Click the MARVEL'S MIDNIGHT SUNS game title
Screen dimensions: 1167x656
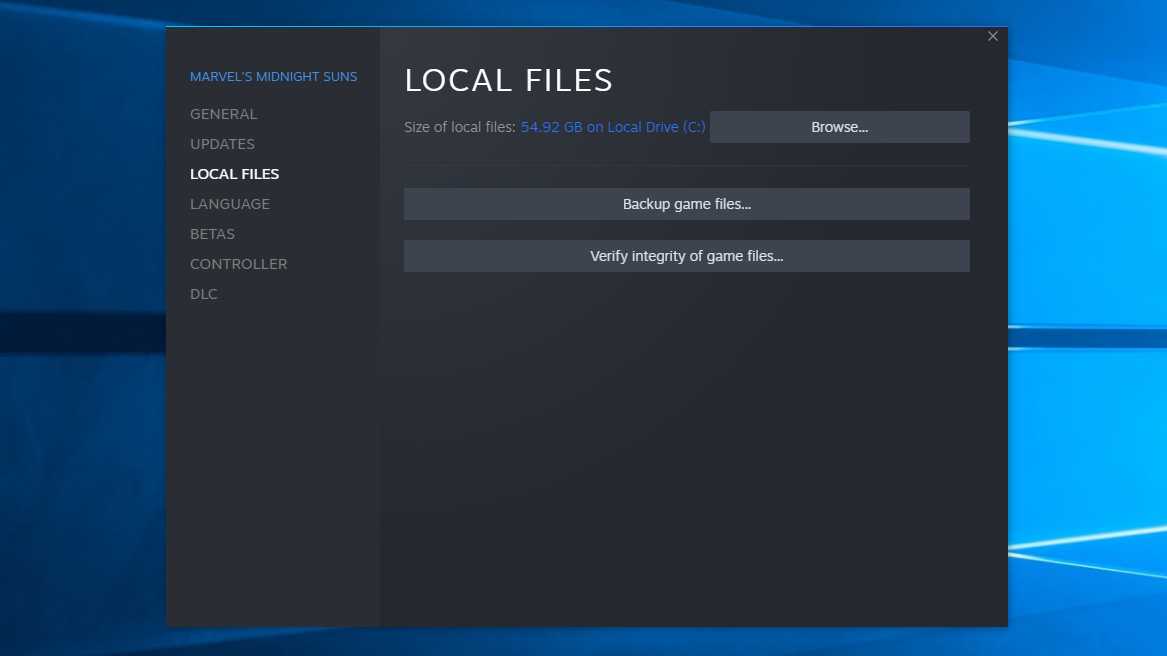tap(273, 76)
